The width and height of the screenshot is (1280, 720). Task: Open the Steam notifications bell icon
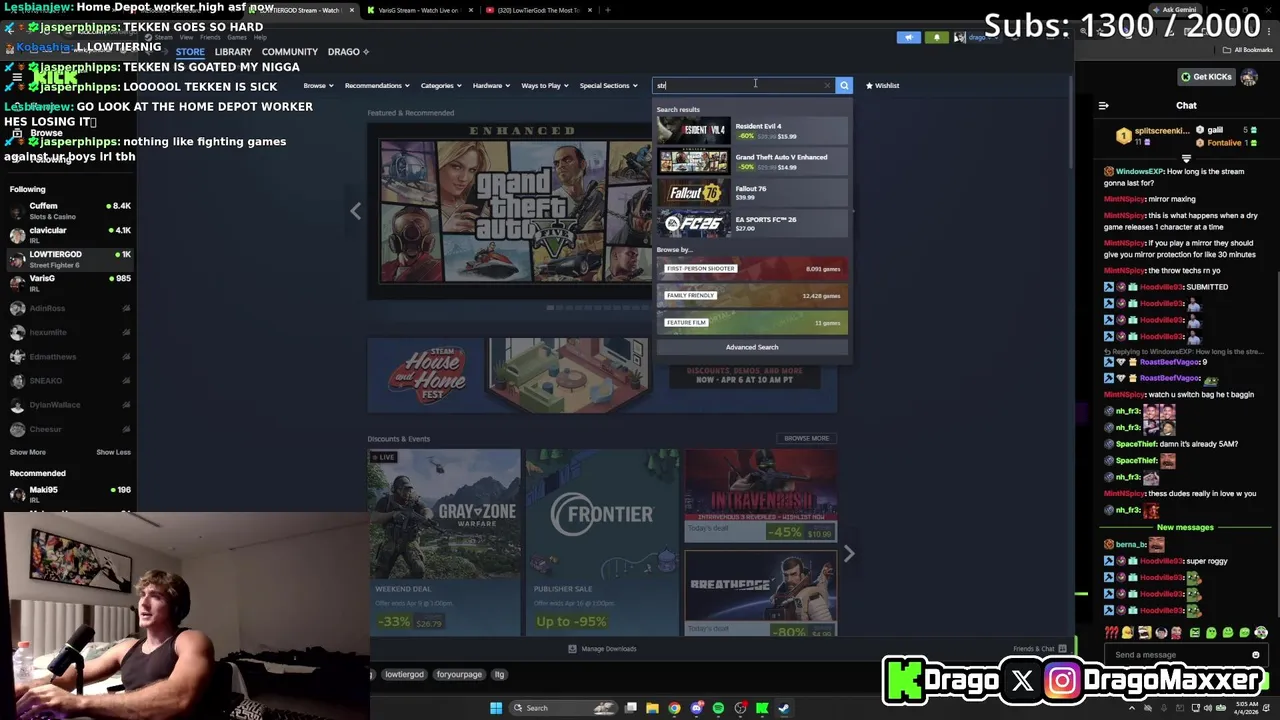pyautogui.click(x=936, y=37)
